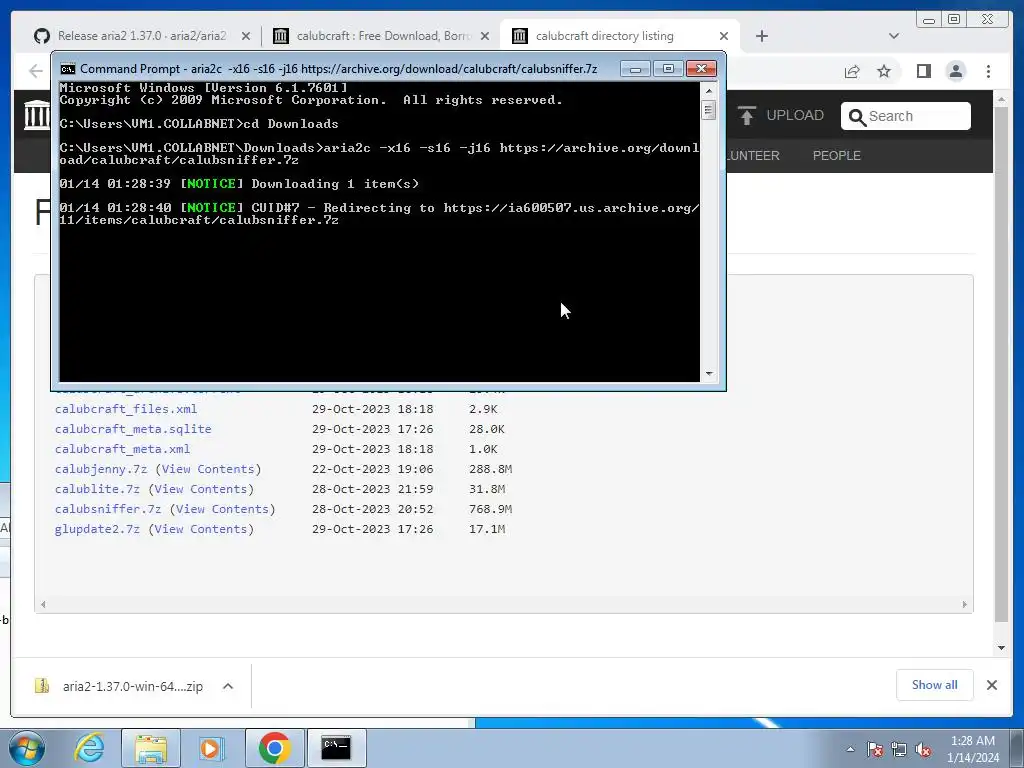Close the Command Prompt window
This screenshot has height=768, width=1024.
click(x=701, y=69)
